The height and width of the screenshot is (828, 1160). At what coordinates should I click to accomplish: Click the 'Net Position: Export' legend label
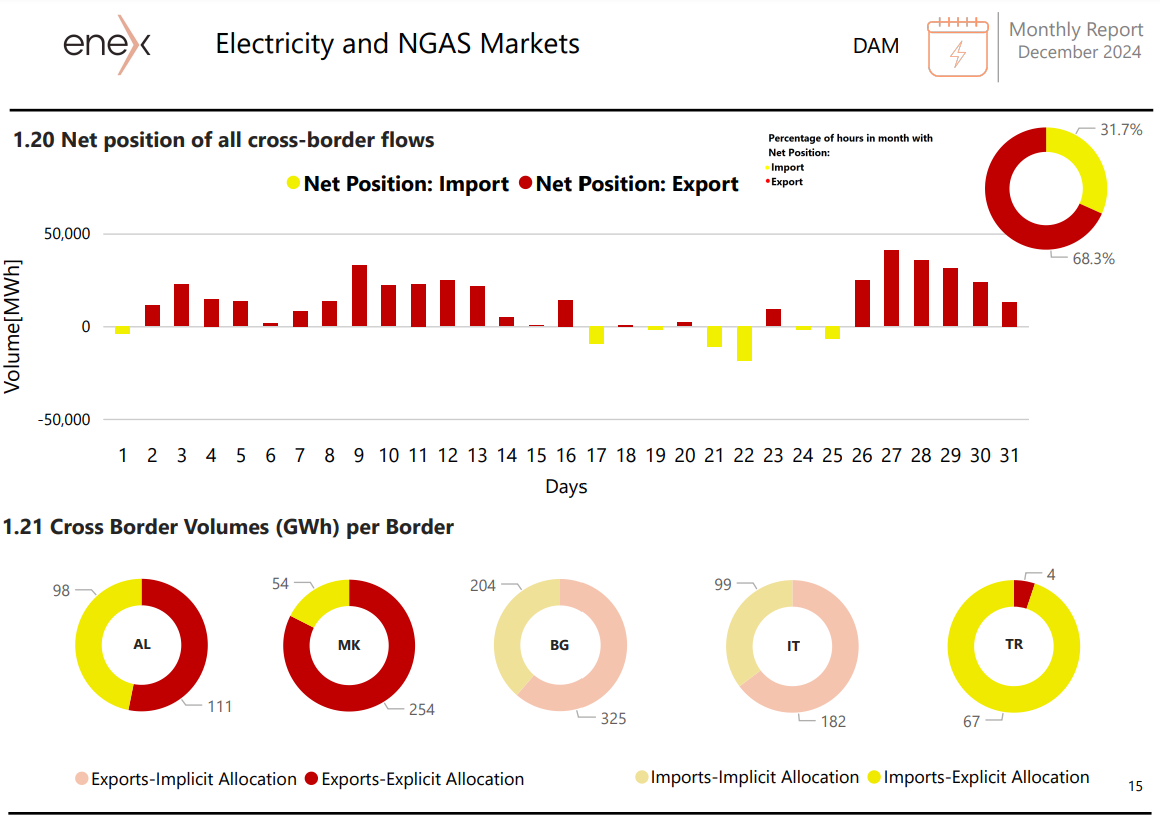[x=637, y=184]
